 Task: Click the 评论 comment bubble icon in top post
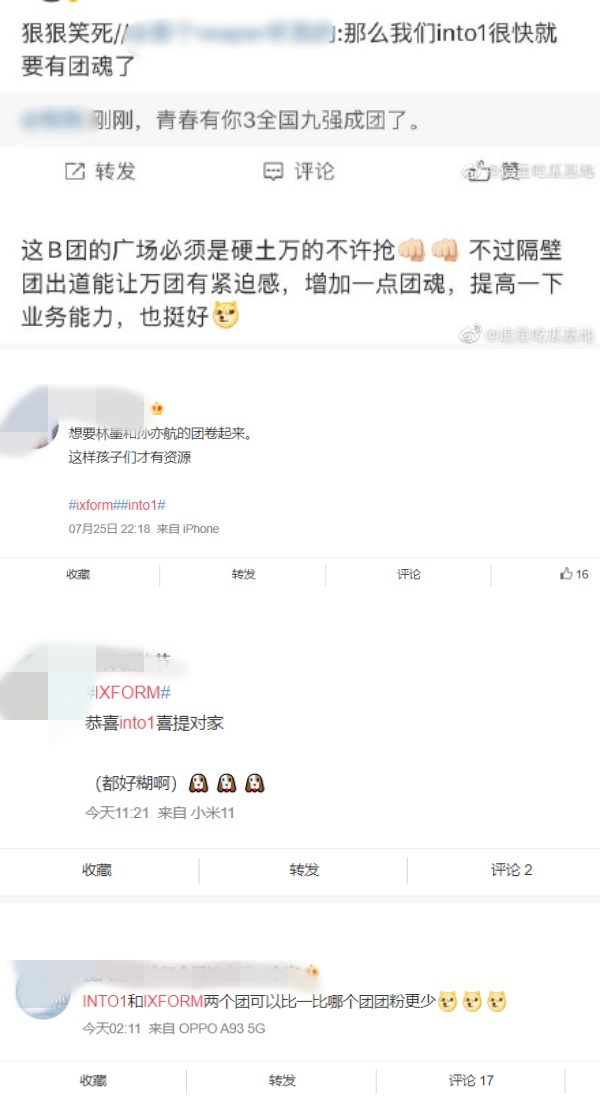coord(273,171)
